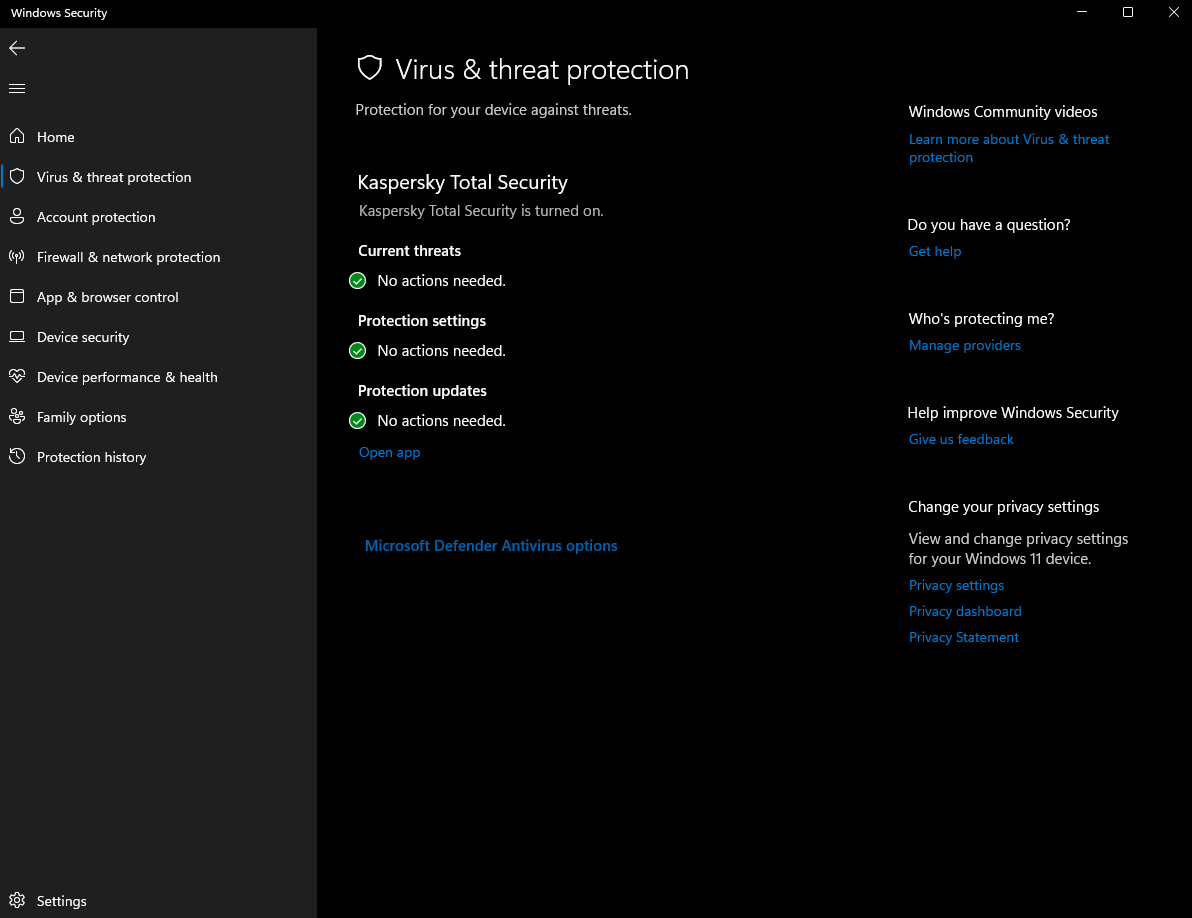Follow Learn more about Virus & threat protection
The width and height of the screenshot is (1192, 918).
1009,148
